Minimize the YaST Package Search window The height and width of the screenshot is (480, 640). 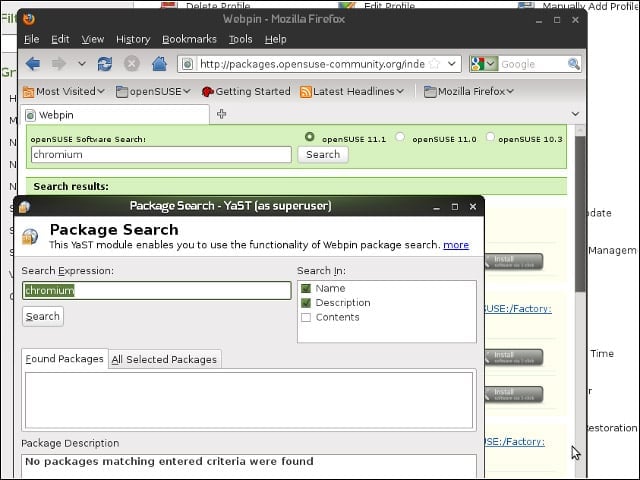coord(436,207)
